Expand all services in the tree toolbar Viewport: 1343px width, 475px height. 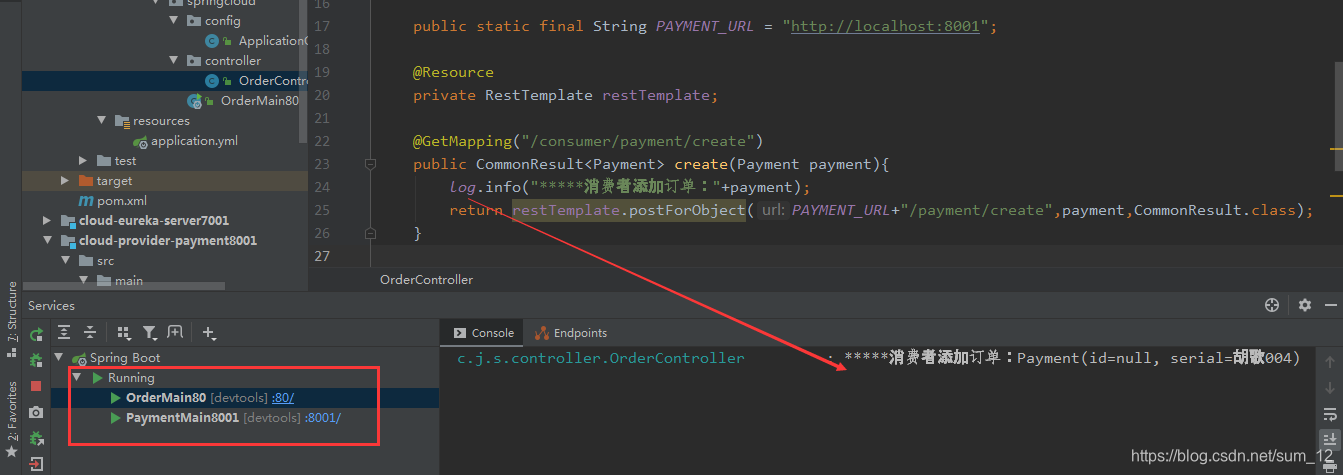pyautogui.click(x=64, y=333)
